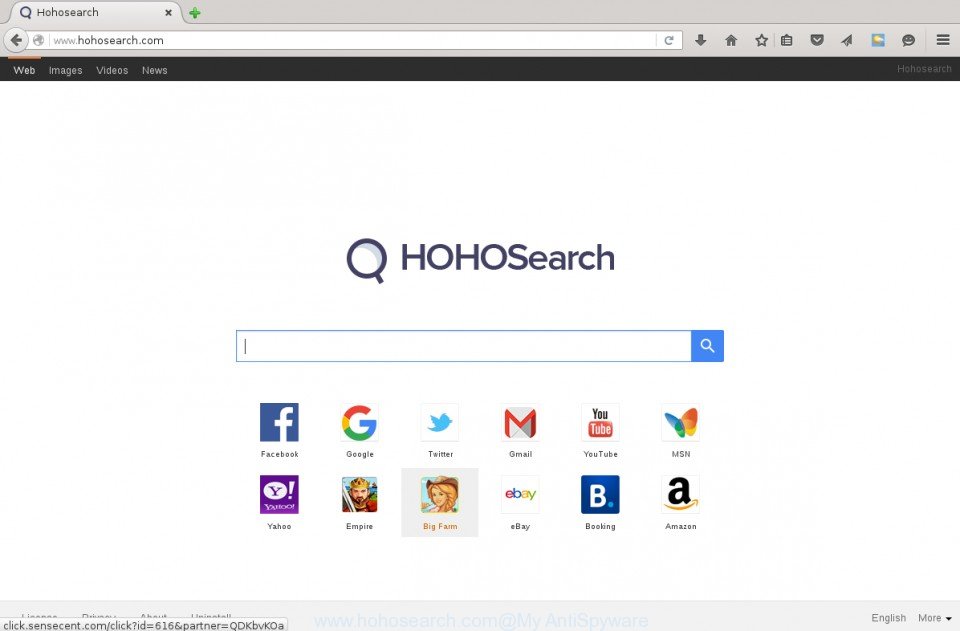Open the chat bubble toolbar icon
The height and width of the screenshot is (631, 960).
(909, 40)
